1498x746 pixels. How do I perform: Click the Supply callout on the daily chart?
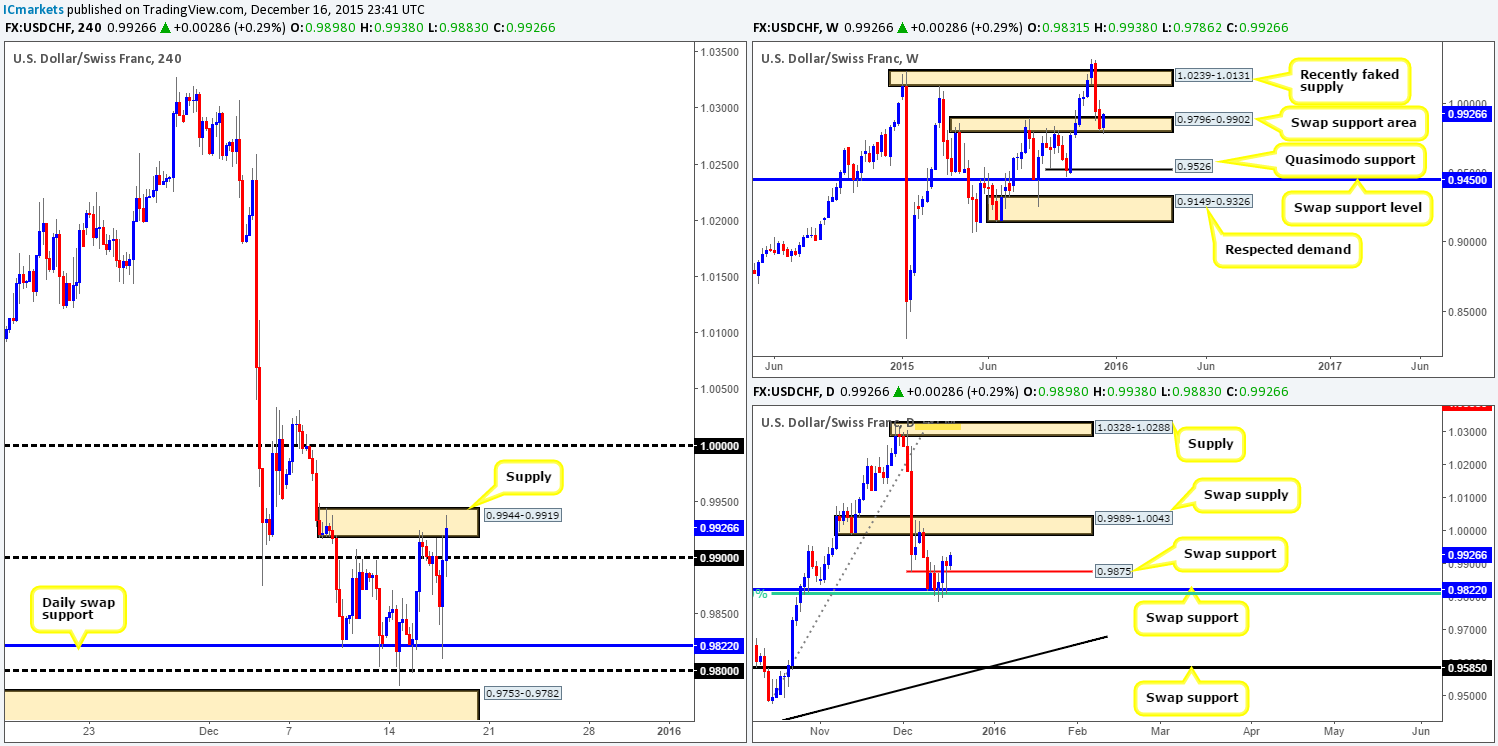(x=1211, y=443)
